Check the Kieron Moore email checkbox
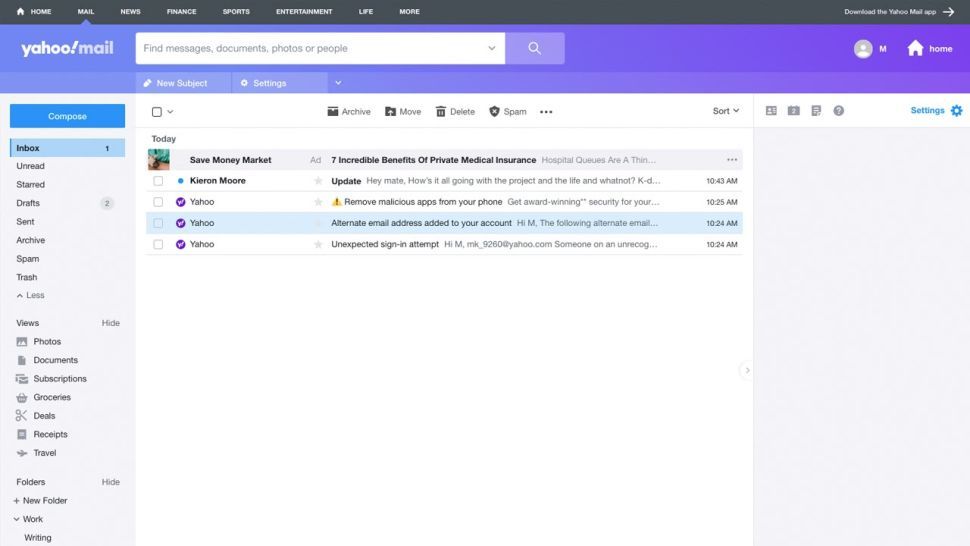The image size is (970, 546). tap(158, 181)
